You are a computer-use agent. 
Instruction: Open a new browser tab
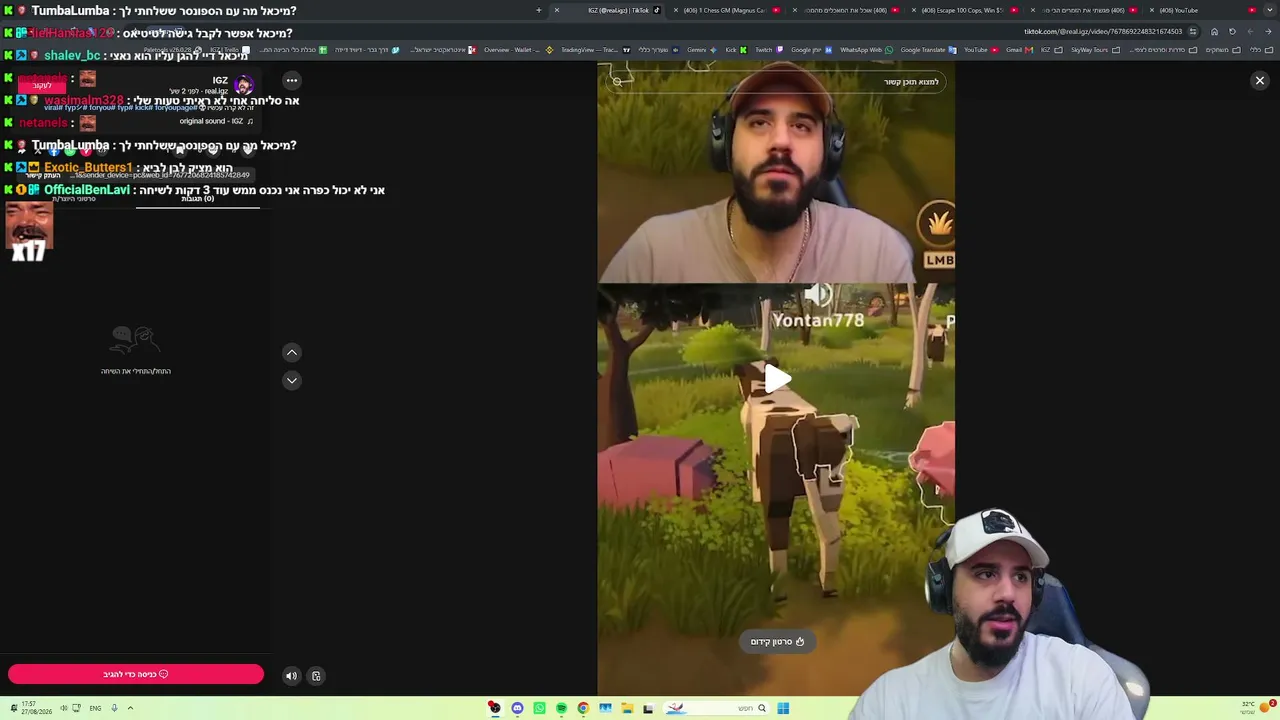[x=539, y=10]
